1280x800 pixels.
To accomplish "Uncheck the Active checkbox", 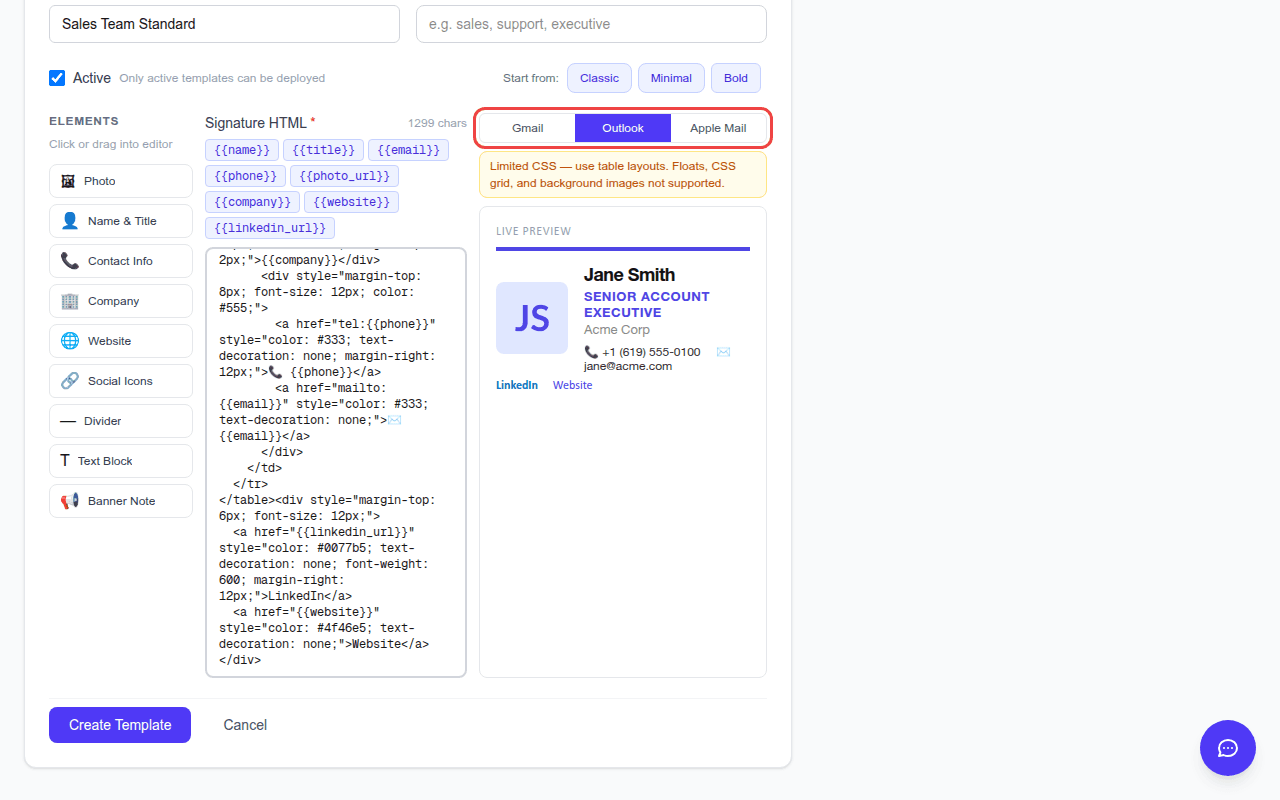I will click(x=57, y=78).
